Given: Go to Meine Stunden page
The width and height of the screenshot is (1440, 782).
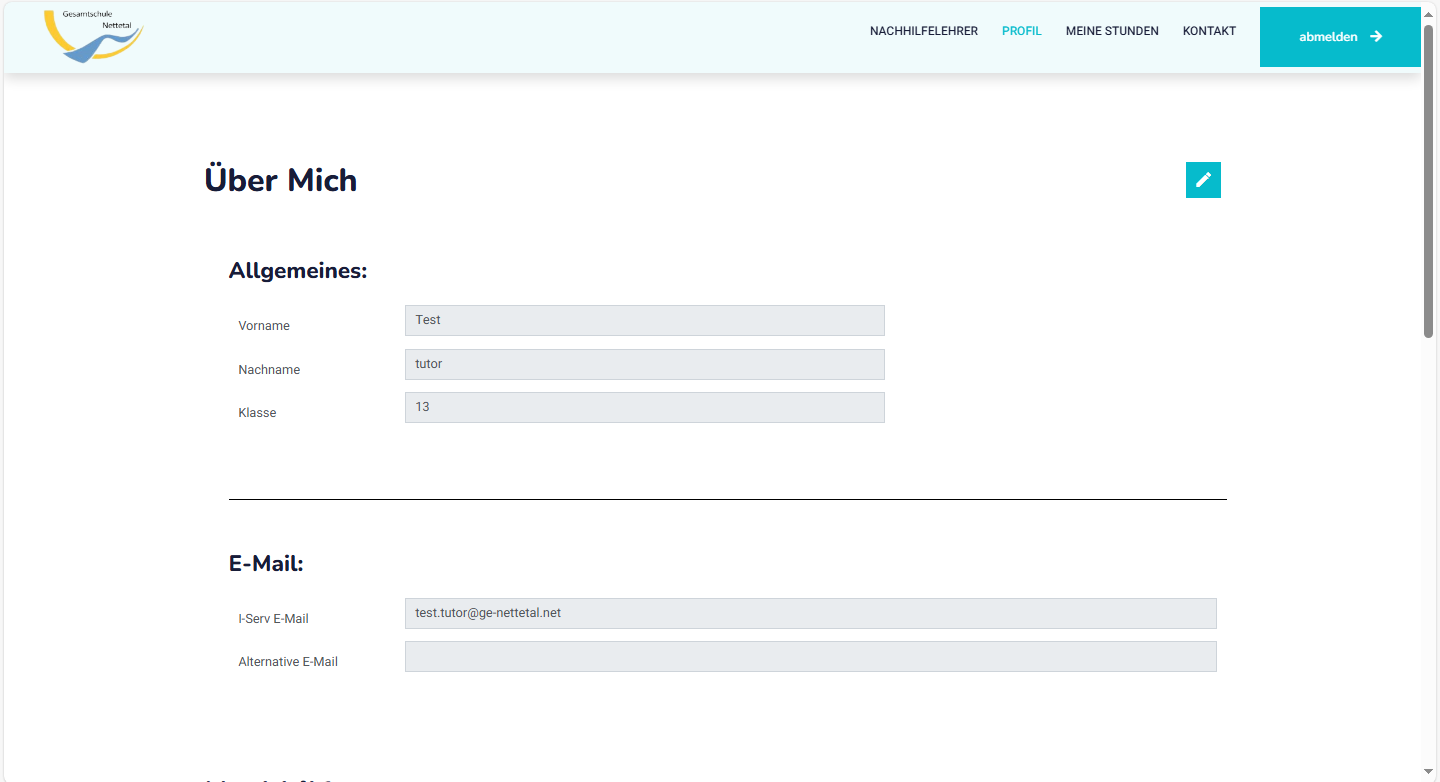Looking at the screenshot, I should (1112, 31).
